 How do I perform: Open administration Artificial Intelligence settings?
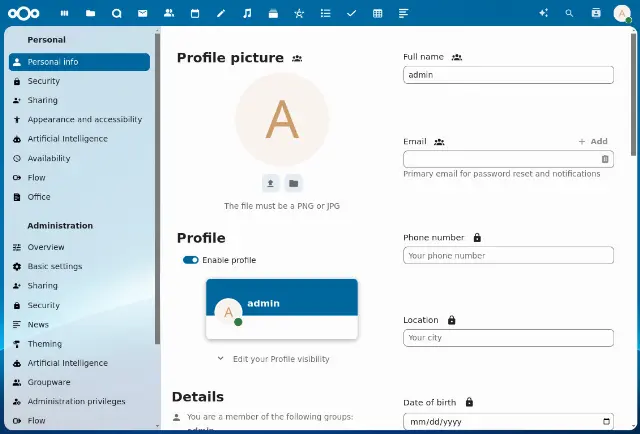click(79, 363)
